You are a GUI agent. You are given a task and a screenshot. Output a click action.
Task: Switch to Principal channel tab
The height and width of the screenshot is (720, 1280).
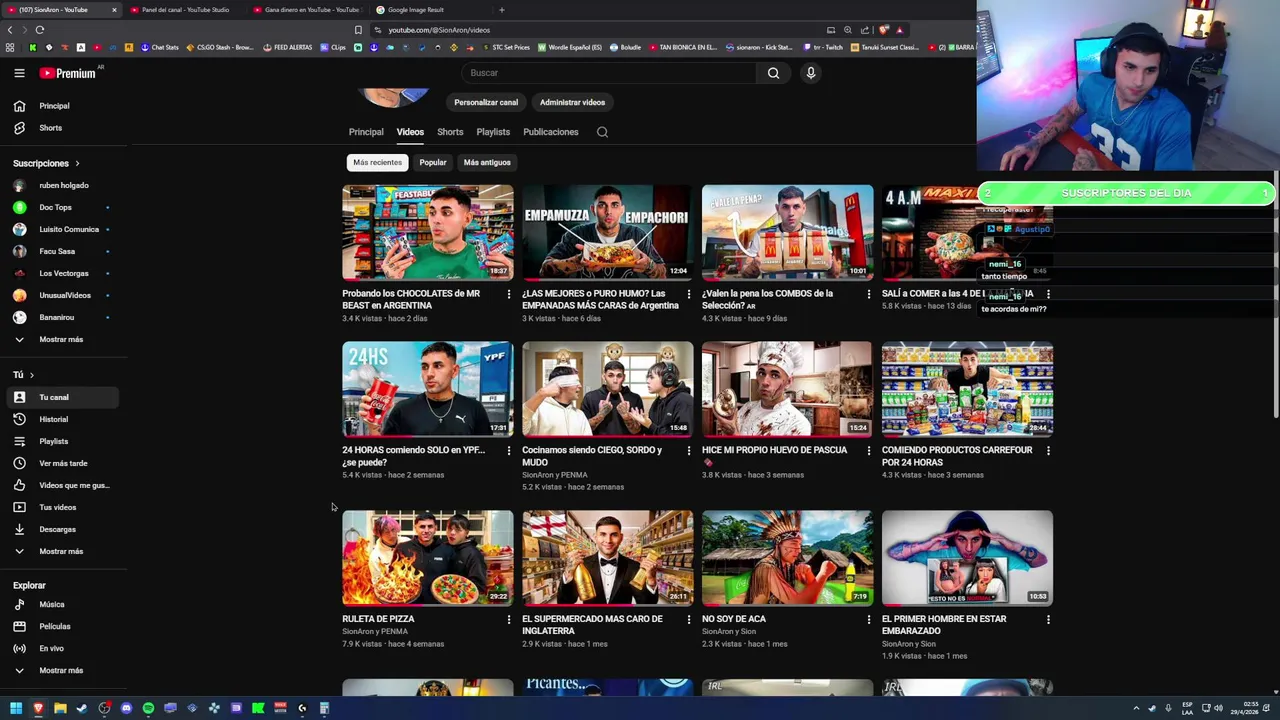[x=366, y=132]
